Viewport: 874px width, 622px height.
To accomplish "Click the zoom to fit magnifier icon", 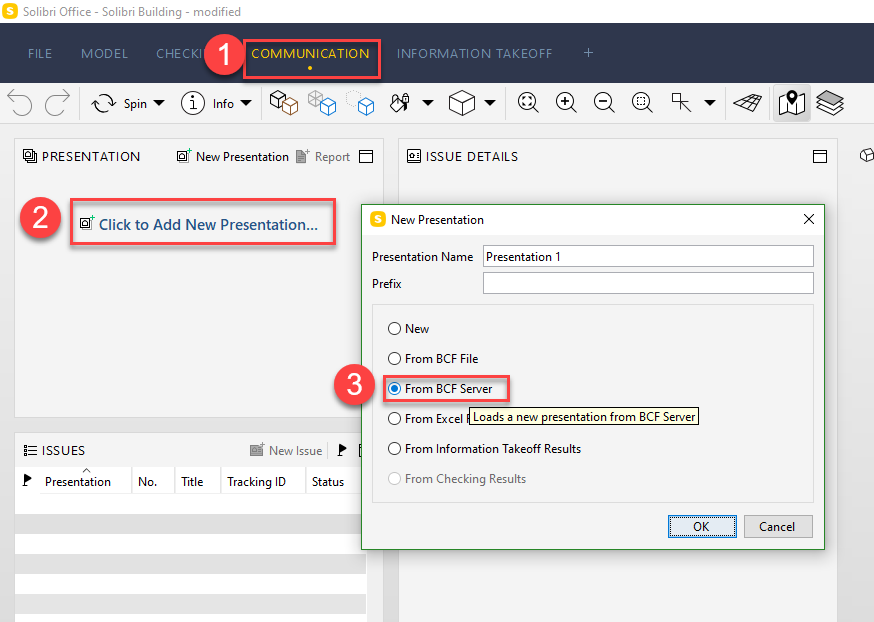I will tap(528, 103).
